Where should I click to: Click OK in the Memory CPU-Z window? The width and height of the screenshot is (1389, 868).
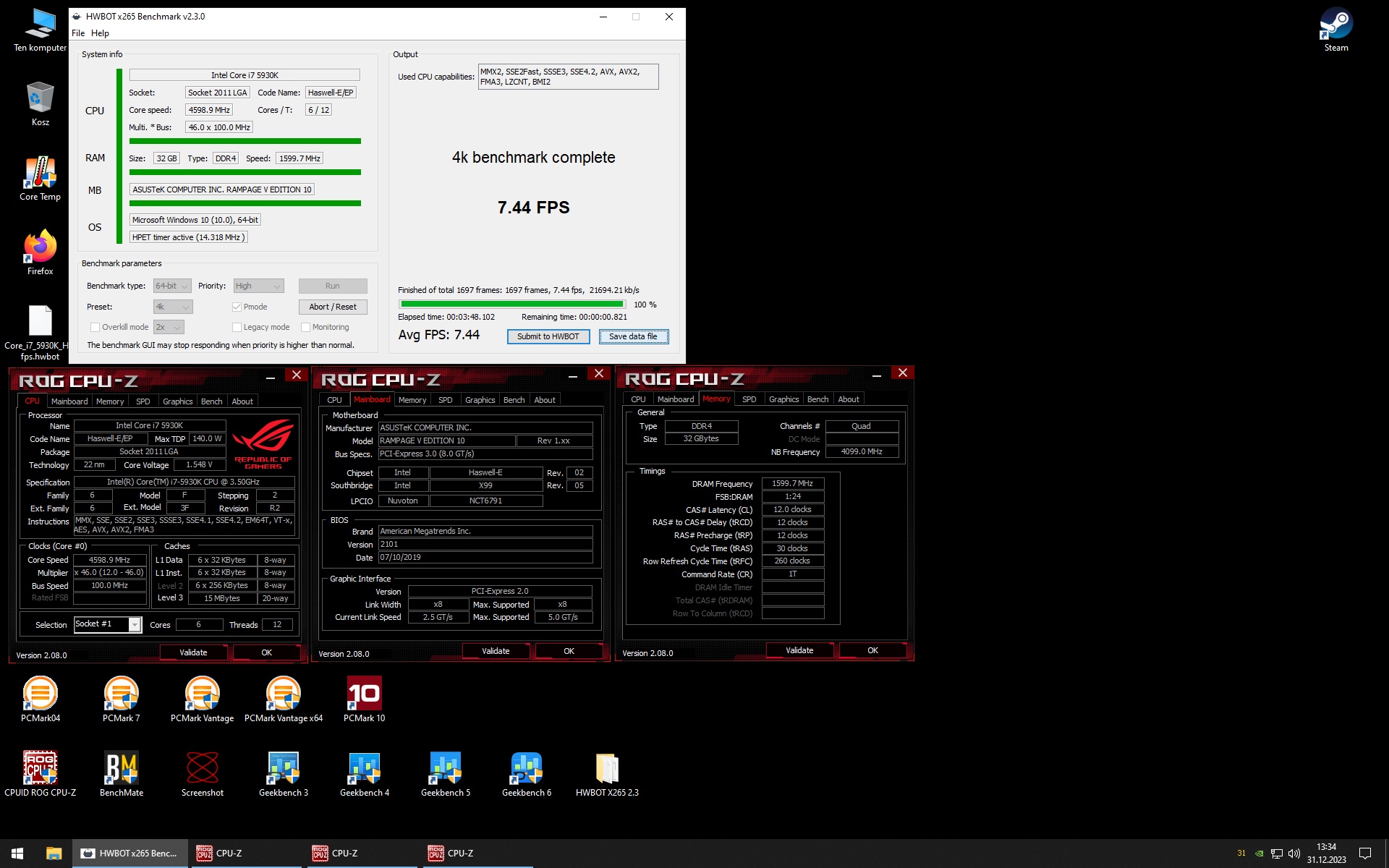[x=872, y=650]
